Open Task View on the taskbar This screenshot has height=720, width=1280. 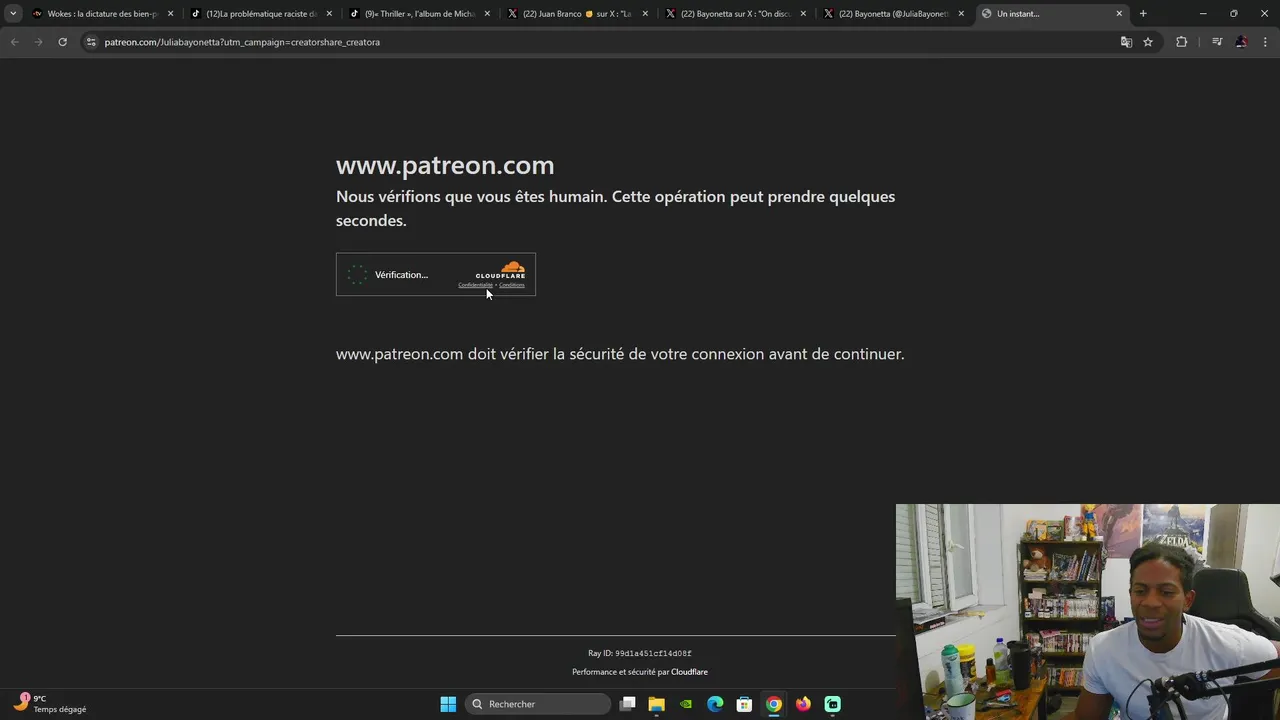coord(628,704)
